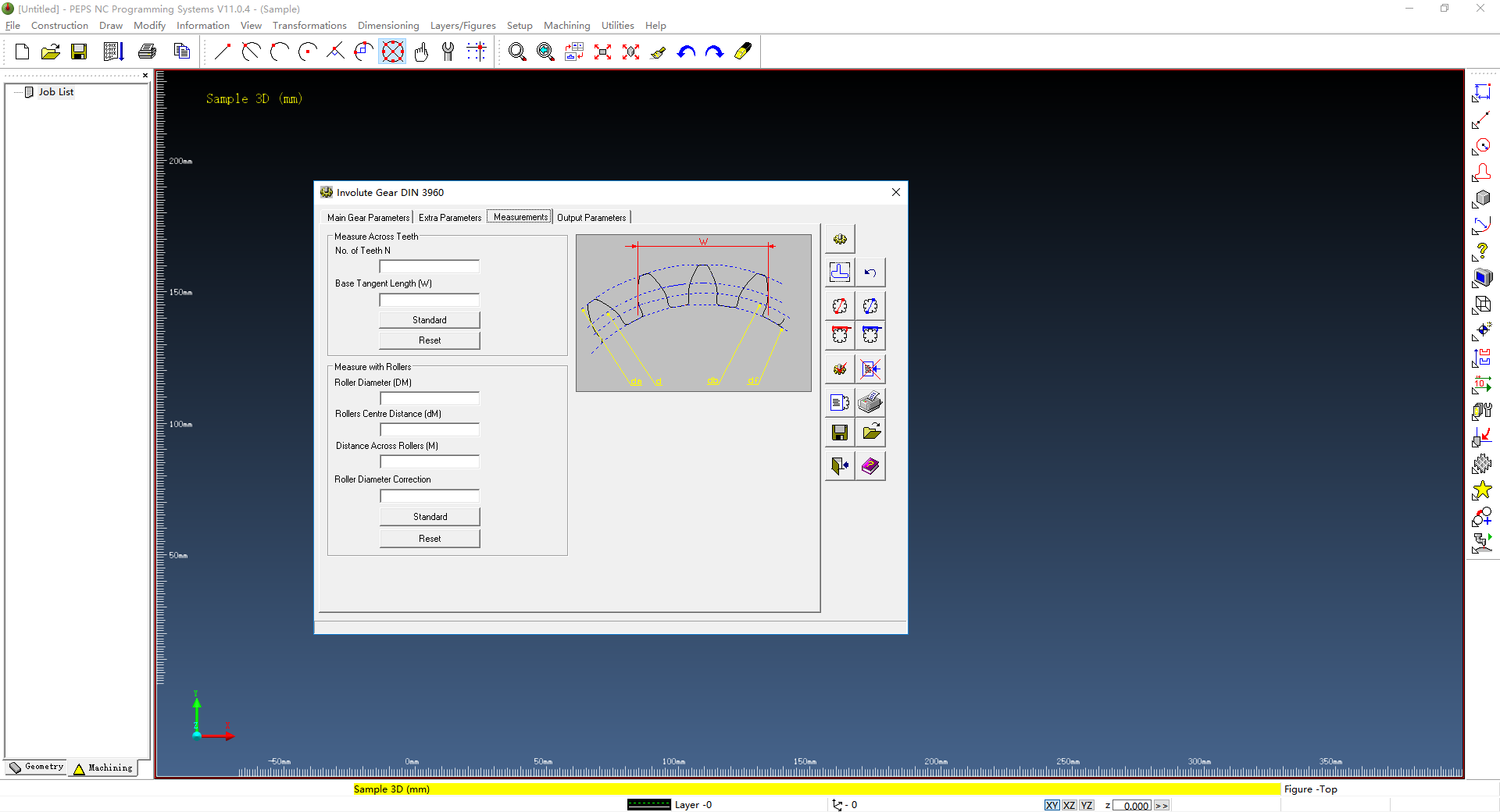This screenshot has width=1500, height=812.
Task: Click Reset under Measure Across Teeth
Action: (430, 340)
